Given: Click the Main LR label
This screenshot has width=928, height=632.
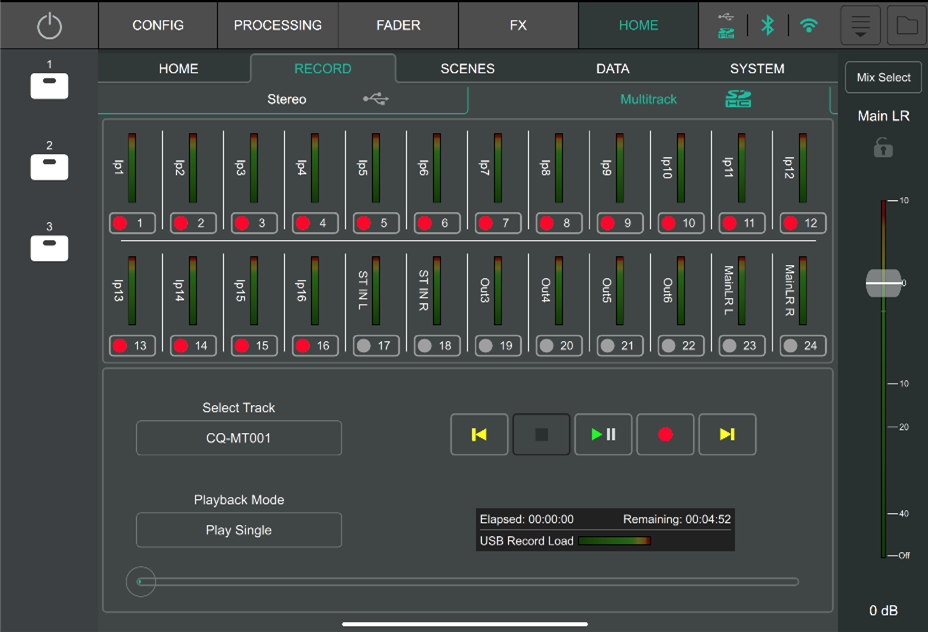Looking at the screenshot, I should pyautogui.click(x=883, y=116).
